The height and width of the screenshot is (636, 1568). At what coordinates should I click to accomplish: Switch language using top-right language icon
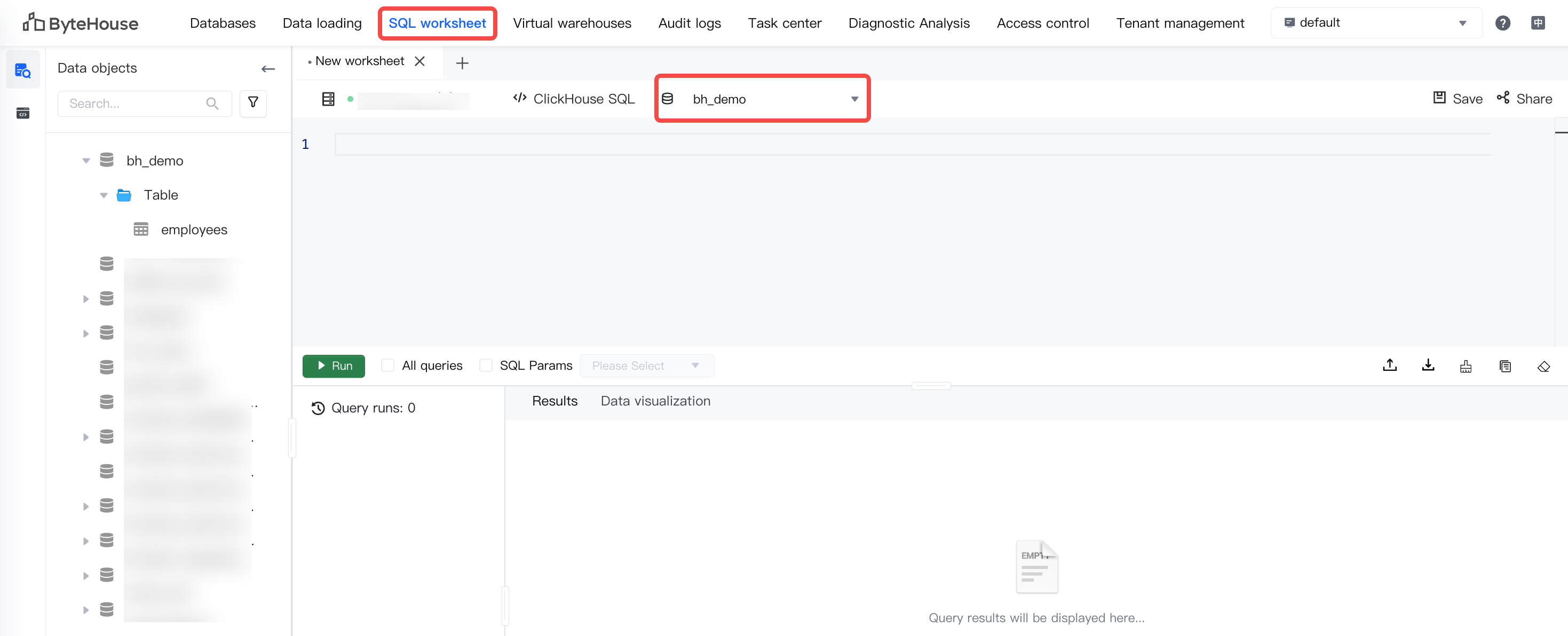(x=1538, y=23)
